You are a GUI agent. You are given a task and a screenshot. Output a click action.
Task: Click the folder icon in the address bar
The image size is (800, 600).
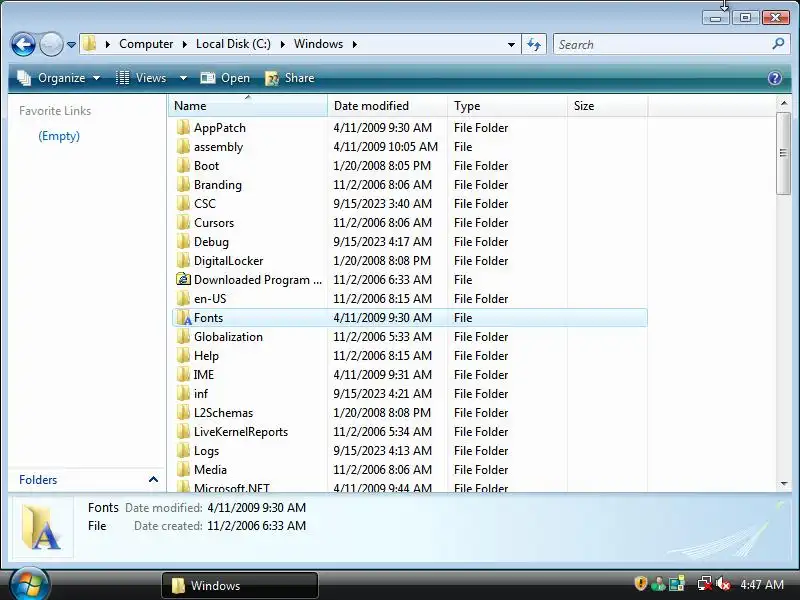pyautogui.click(x=90, y=44)
